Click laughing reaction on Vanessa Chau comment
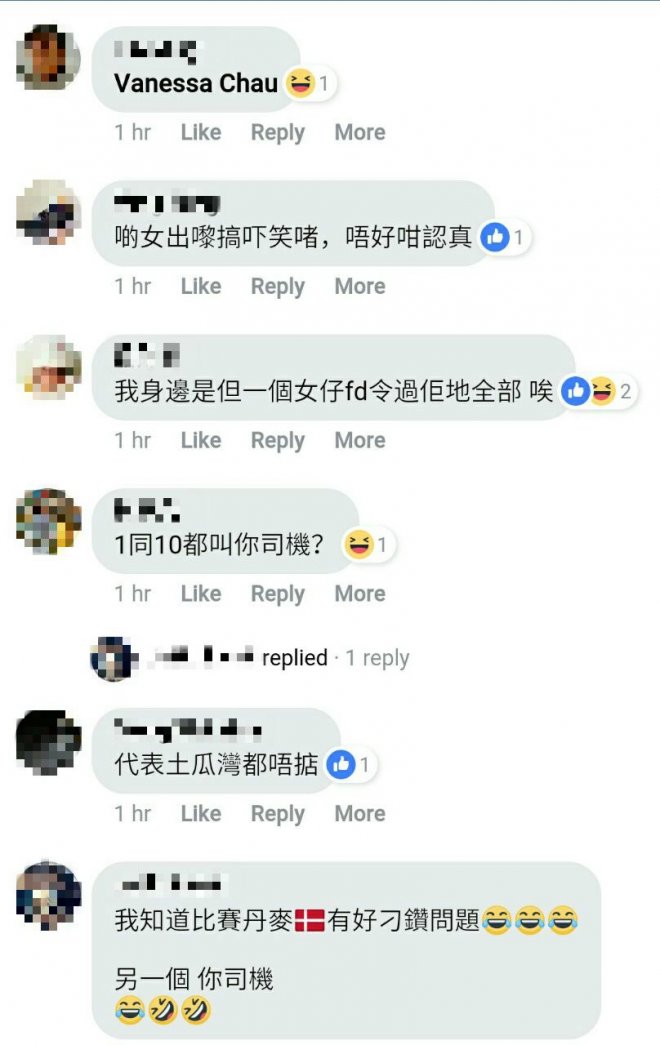The height and width of the screenshot is (1045, 660). pyautogui.click(x=300, y=83)
